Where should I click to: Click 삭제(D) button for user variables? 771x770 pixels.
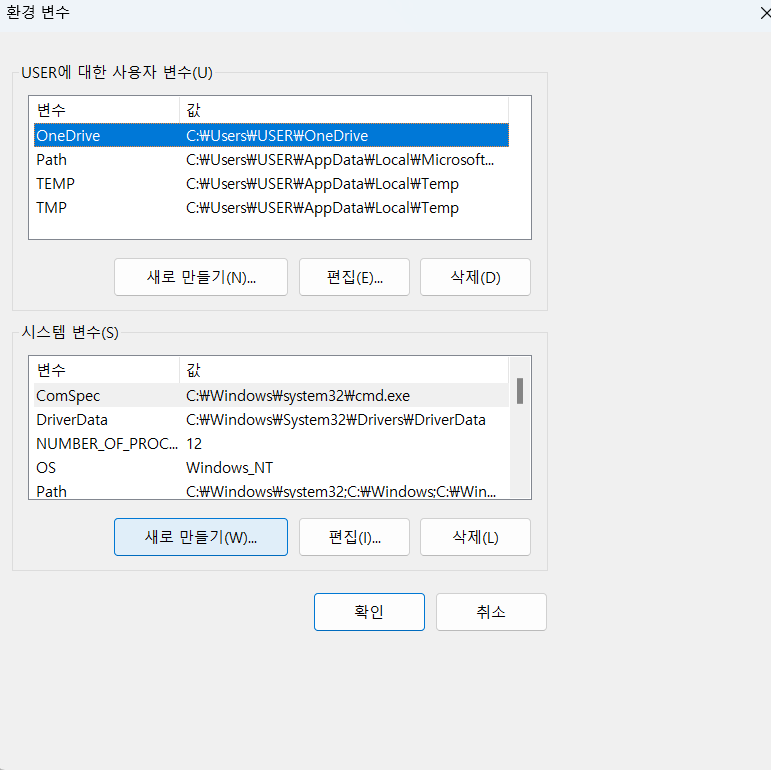475,277
